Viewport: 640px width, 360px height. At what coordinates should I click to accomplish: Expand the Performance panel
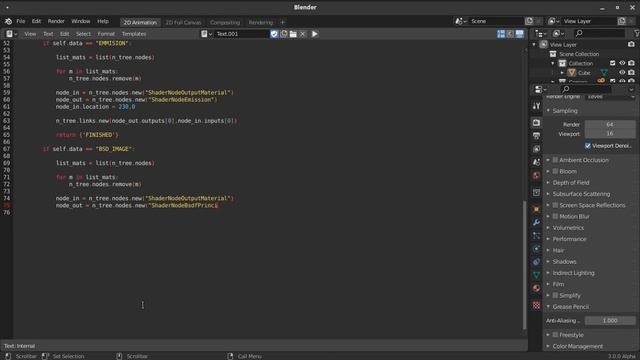tap(548, 239)
